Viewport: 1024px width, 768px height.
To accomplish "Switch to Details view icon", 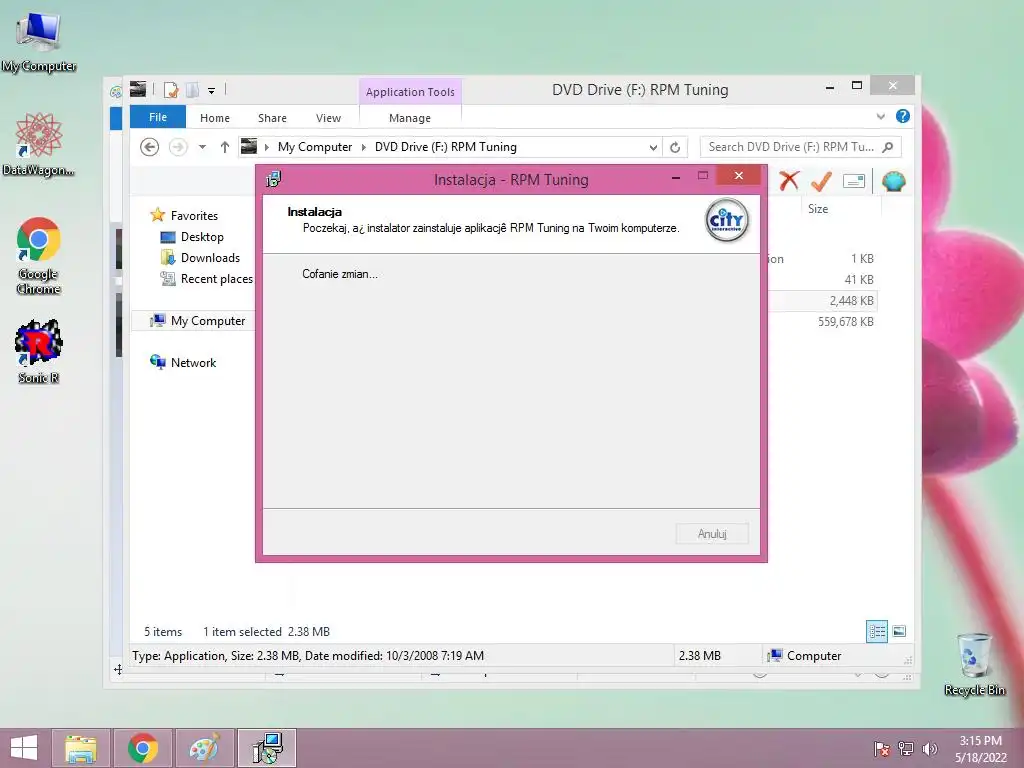I will point(877,631).
